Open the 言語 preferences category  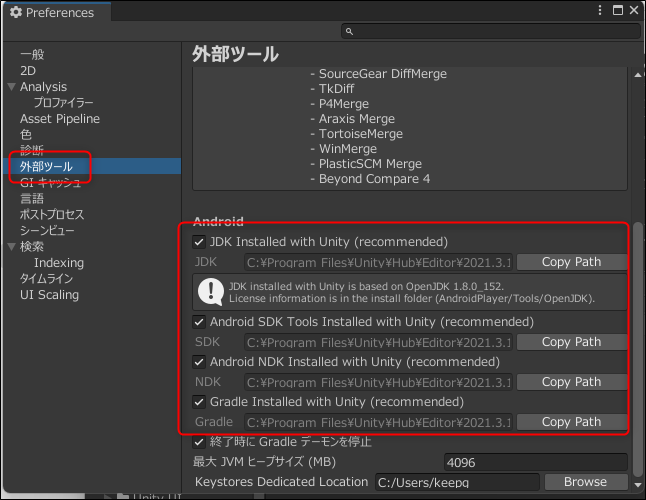pyautogui.click(x=32, y=199)
